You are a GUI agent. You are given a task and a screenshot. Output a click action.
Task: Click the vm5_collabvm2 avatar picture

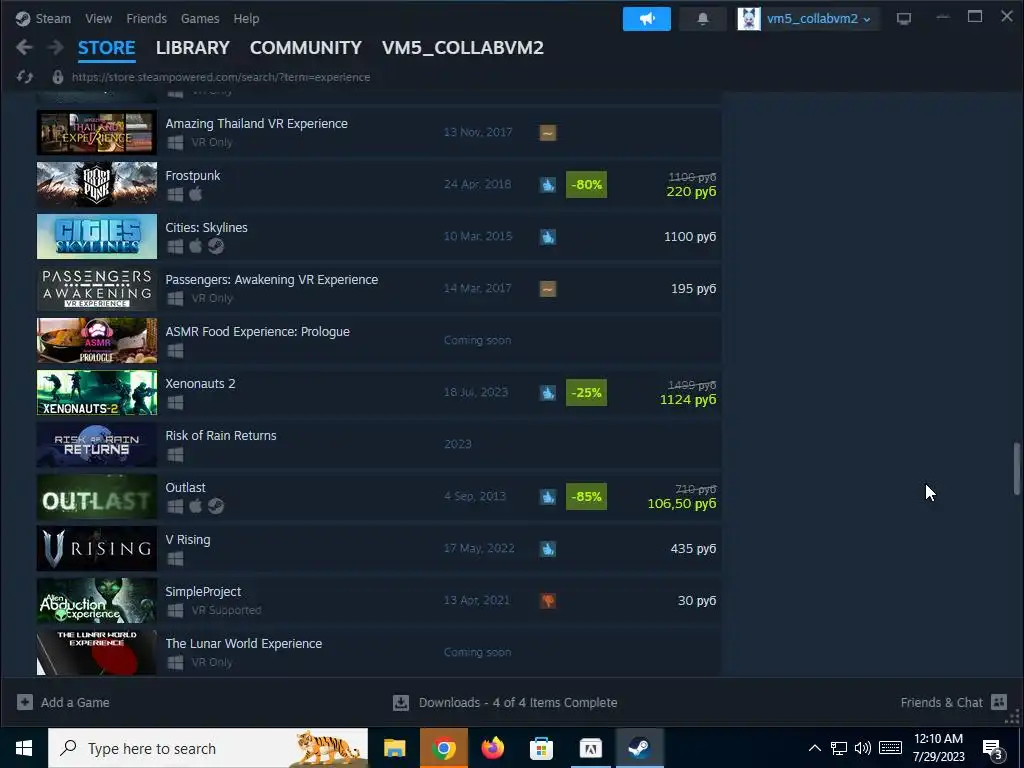(x=748, y=19)
